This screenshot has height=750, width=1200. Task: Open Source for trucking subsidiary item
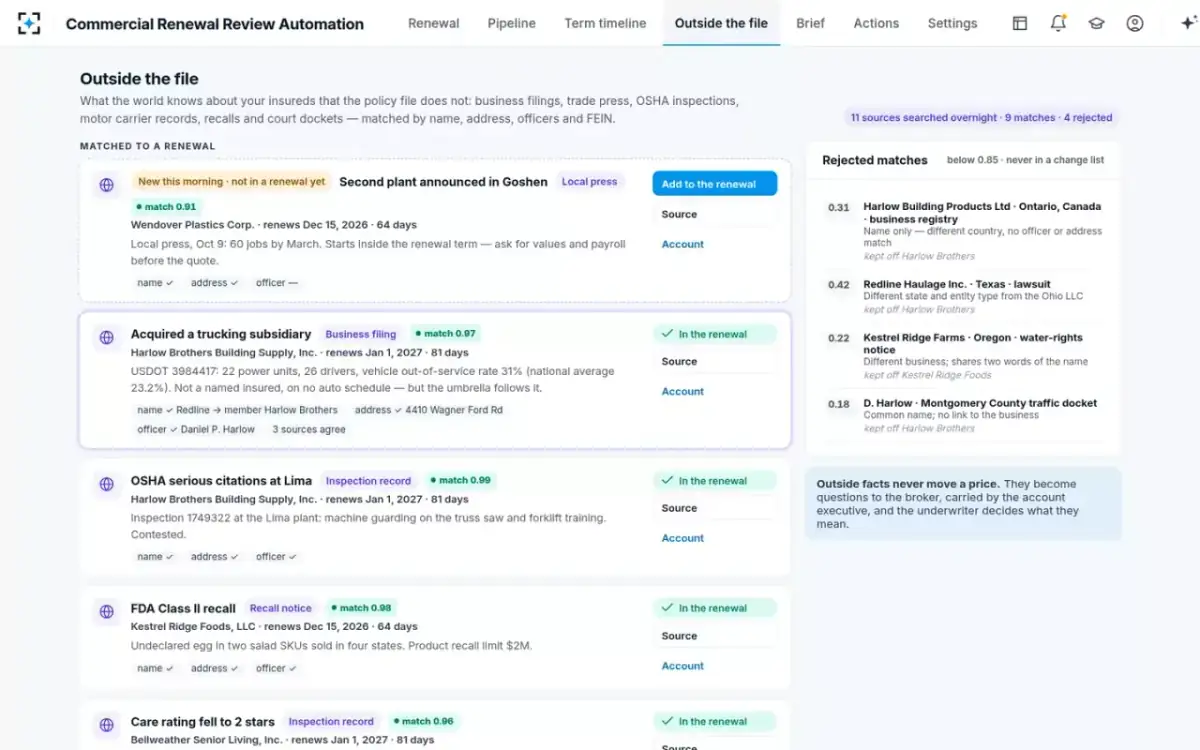coord(714,361)
